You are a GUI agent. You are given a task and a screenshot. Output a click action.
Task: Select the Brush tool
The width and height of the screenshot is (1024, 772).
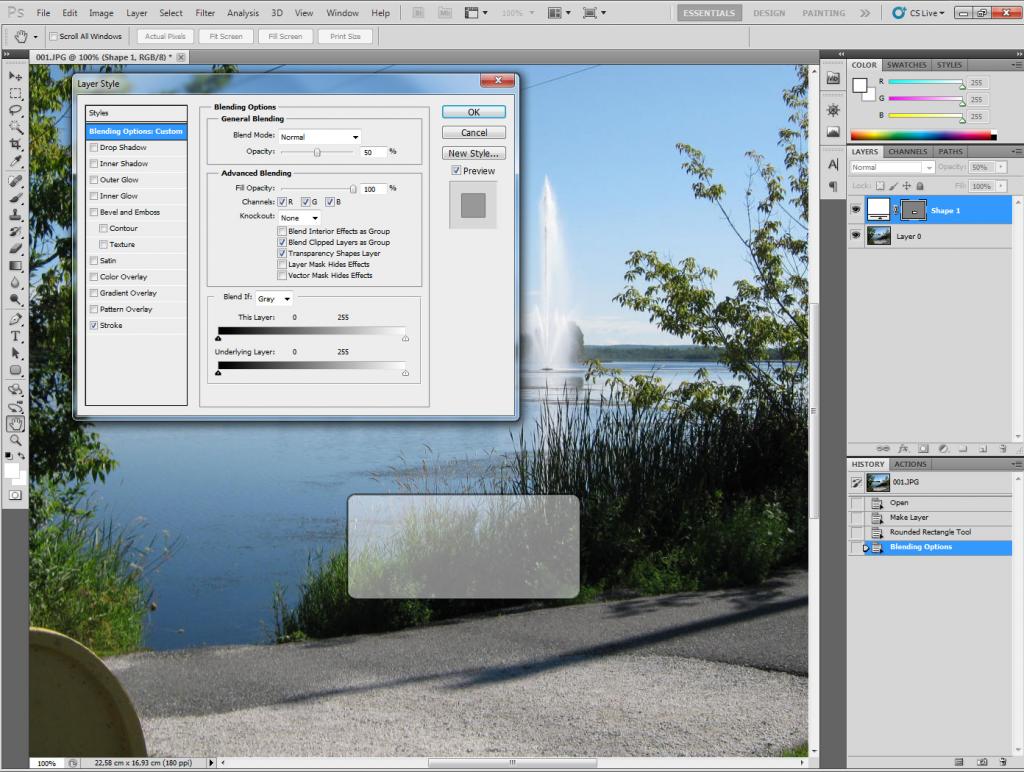coord(15,198)
